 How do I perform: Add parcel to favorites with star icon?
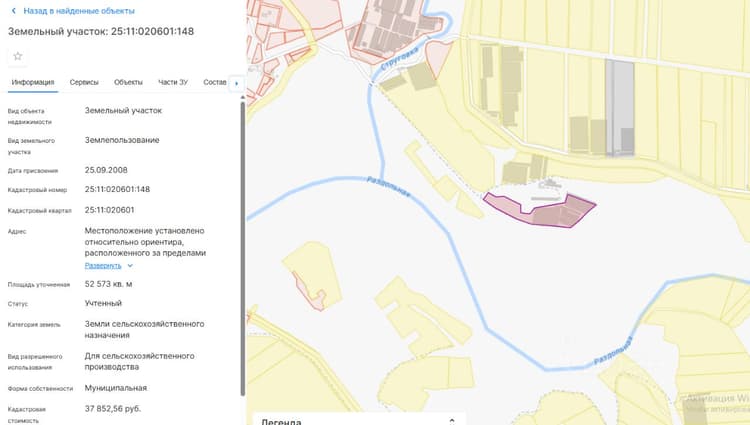point(18,56)
